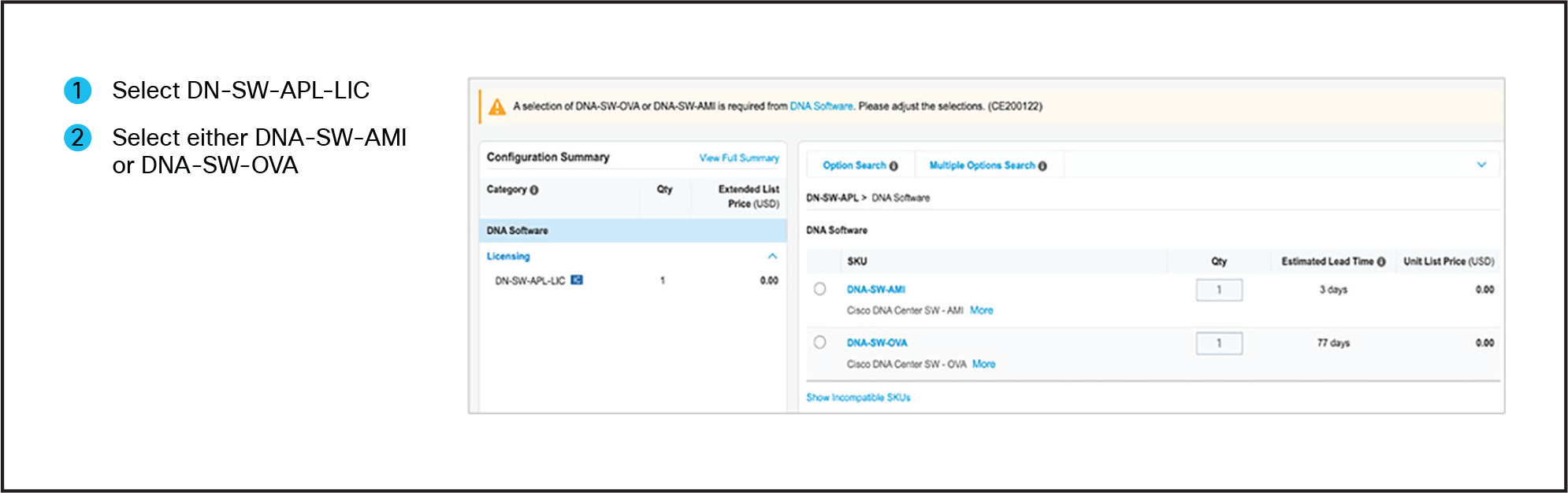The image size is (1568, 493).
Task: Click the blue icon next to DN-SW-APL-LIC
Action: pyautogui.click(x=577, y=280)
